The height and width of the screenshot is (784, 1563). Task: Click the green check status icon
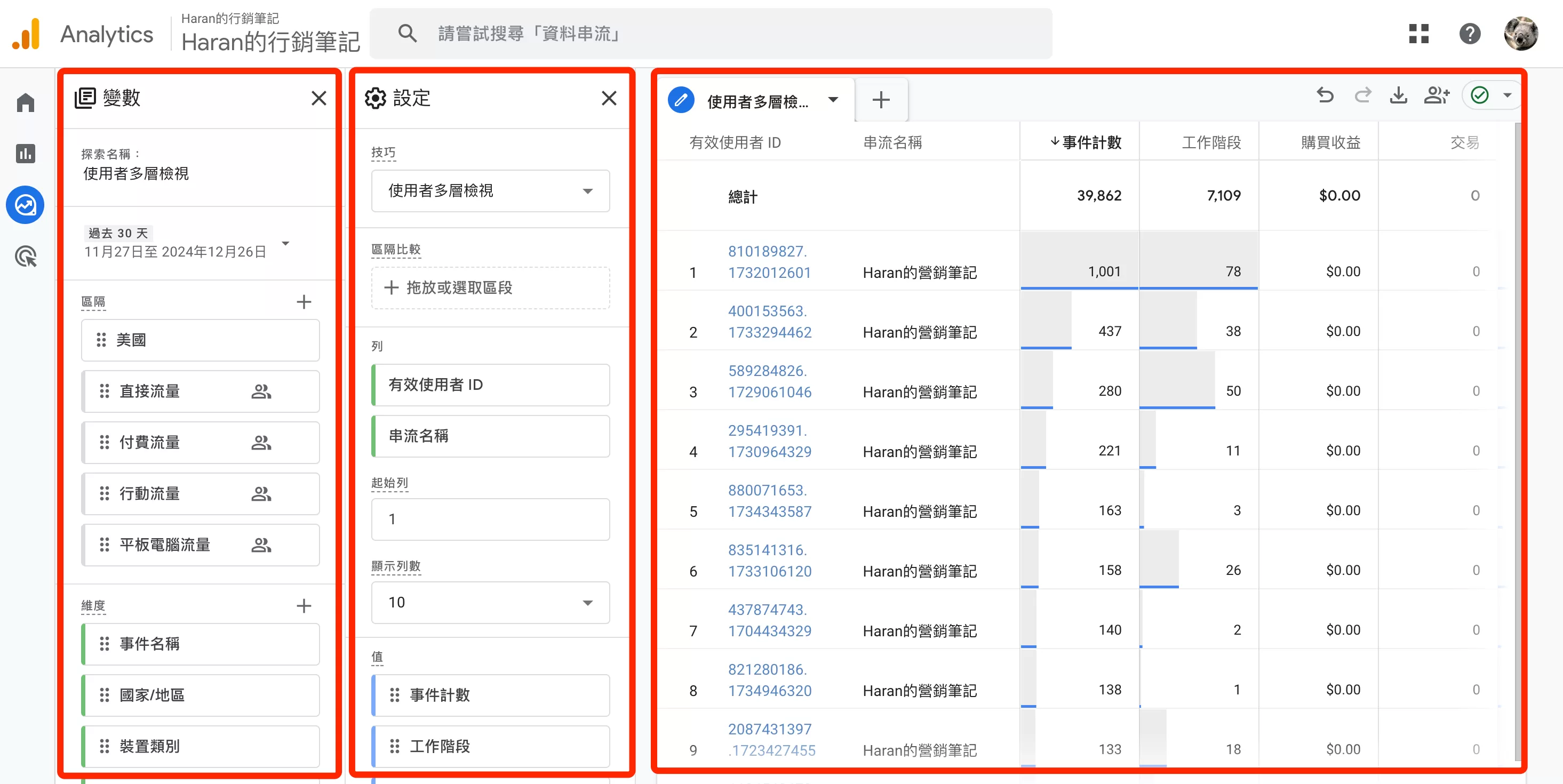(1480, 95)
